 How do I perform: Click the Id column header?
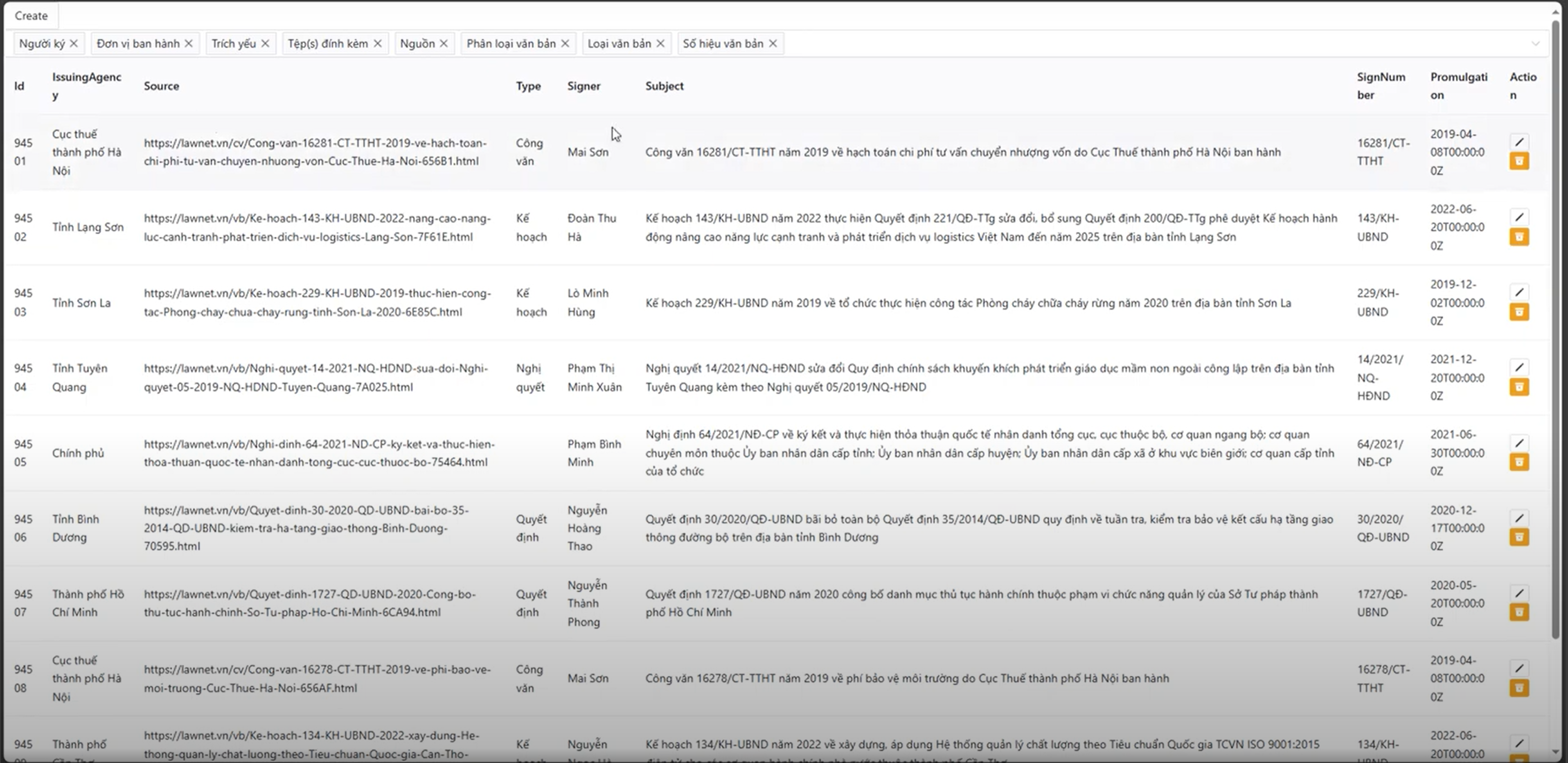[x=20, y=86]
